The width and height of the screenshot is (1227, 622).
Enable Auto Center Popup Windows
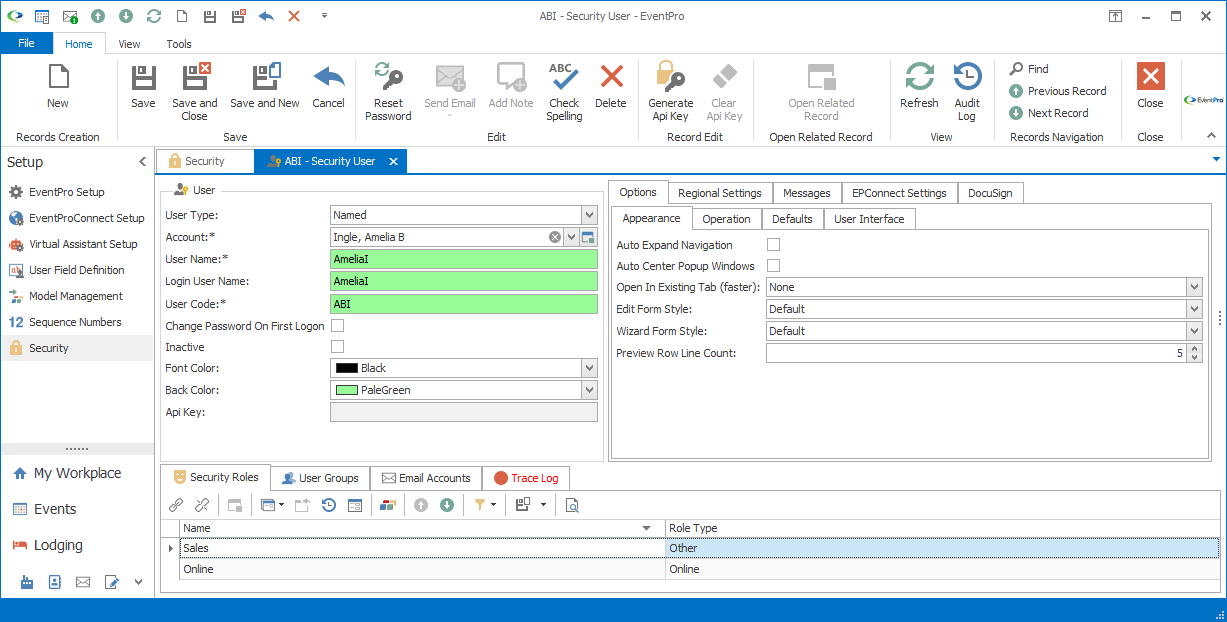(773, 266)
